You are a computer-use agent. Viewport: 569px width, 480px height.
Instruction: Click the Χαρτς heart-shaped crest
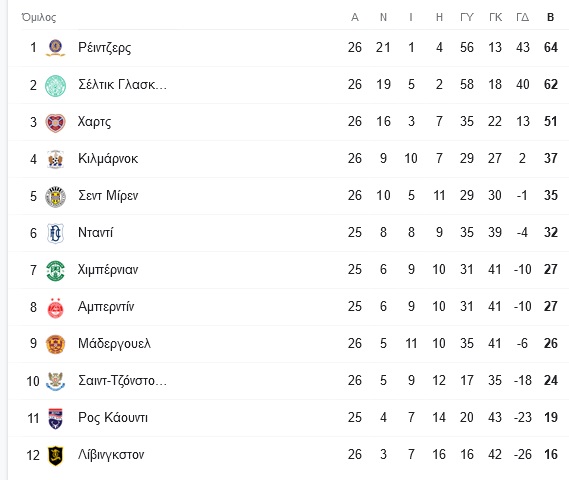[x=56, y=123]
